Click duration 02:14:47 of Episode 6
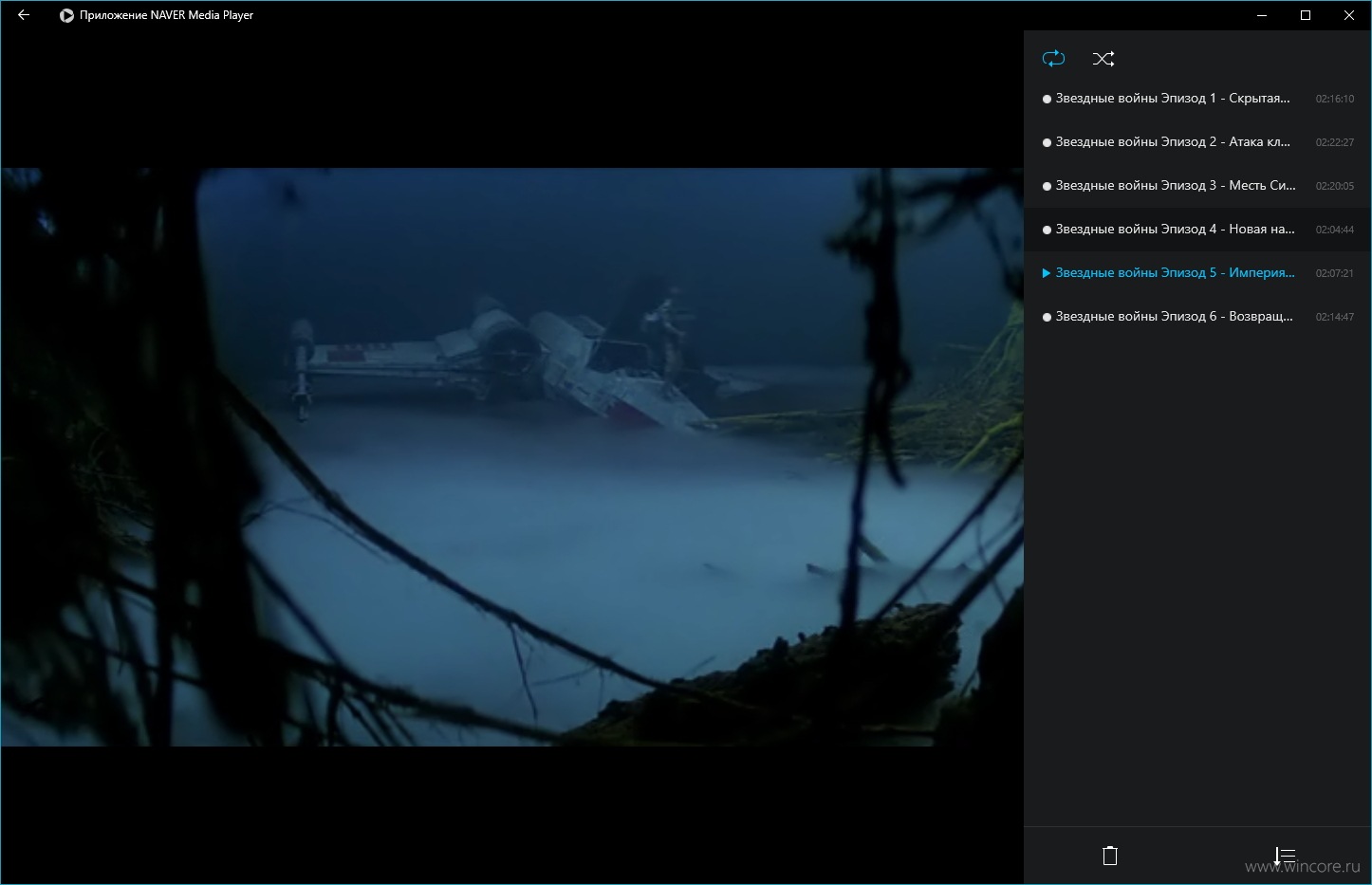This screenshot has height=885, width=1372. pyautogui.click(x=1334, y=317)
